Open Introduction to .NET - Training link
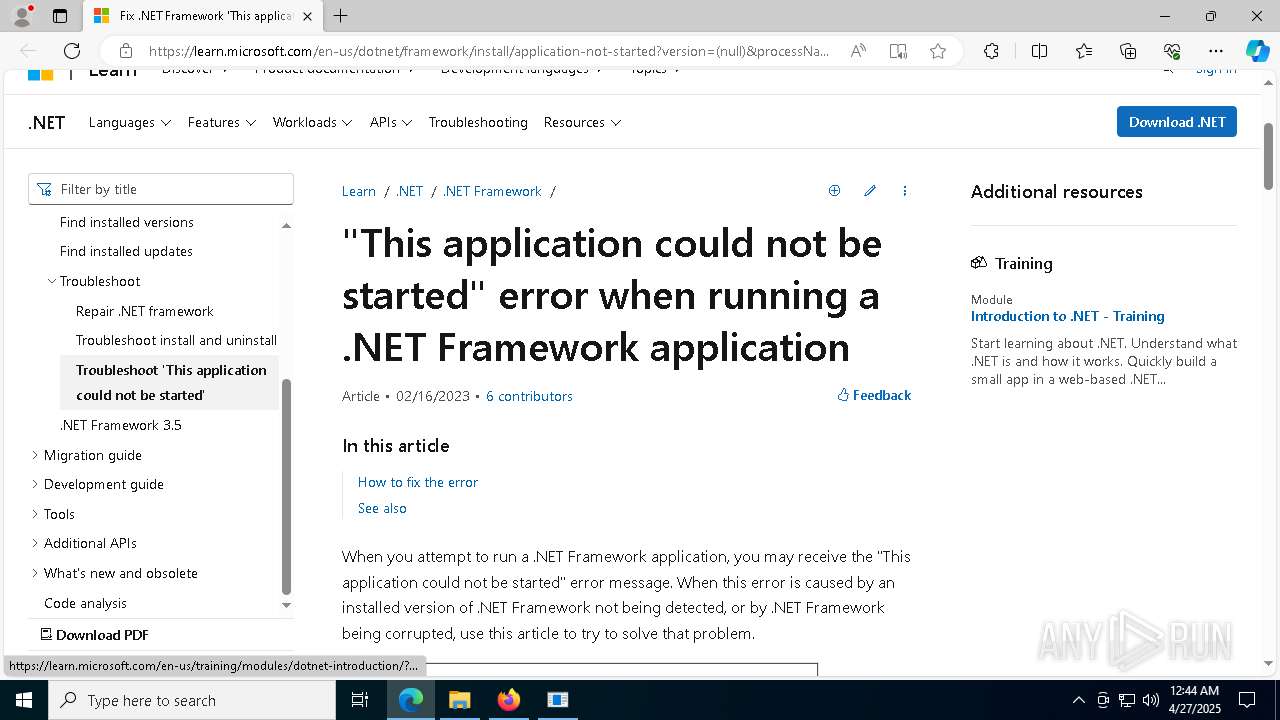Image resolution: width=1280 pixels, height=720 pixels. (x=1067, y=316)
